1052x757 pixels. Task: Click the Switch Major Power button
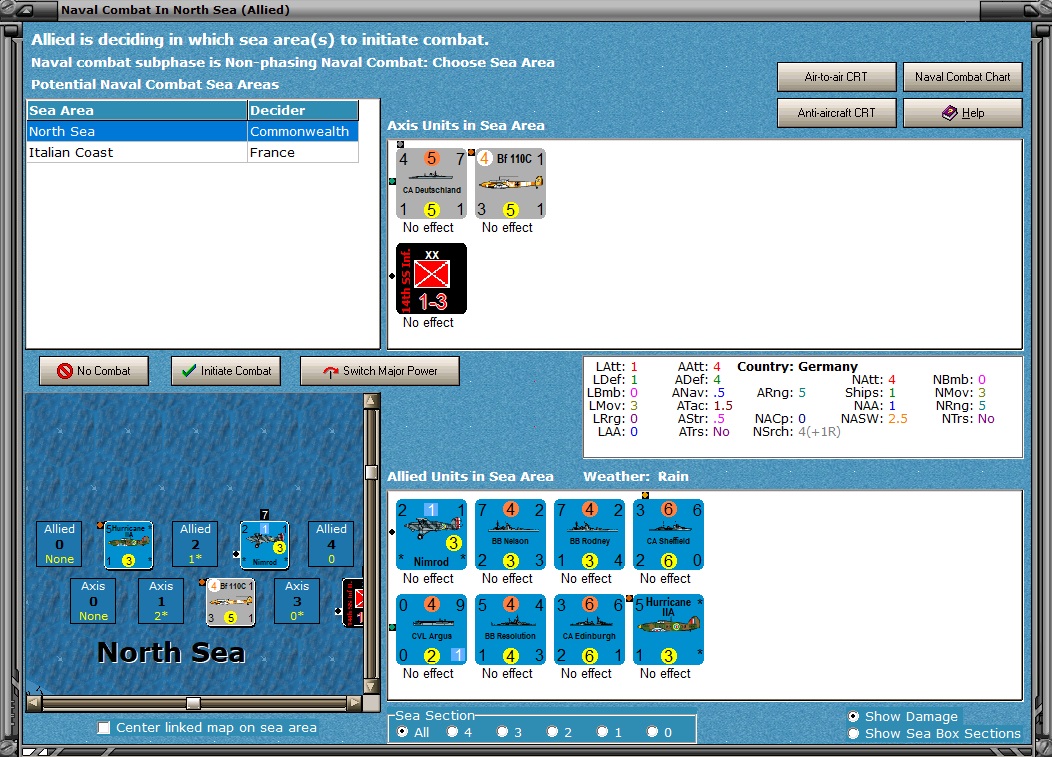(380, 370)
